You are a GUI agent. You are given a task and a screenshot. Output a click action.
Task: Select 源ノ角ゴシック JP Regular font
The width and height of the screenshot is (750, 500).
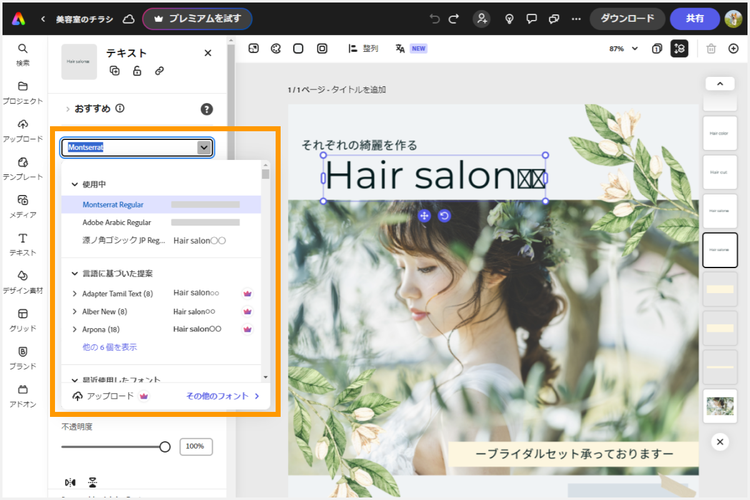click(161, 240)
